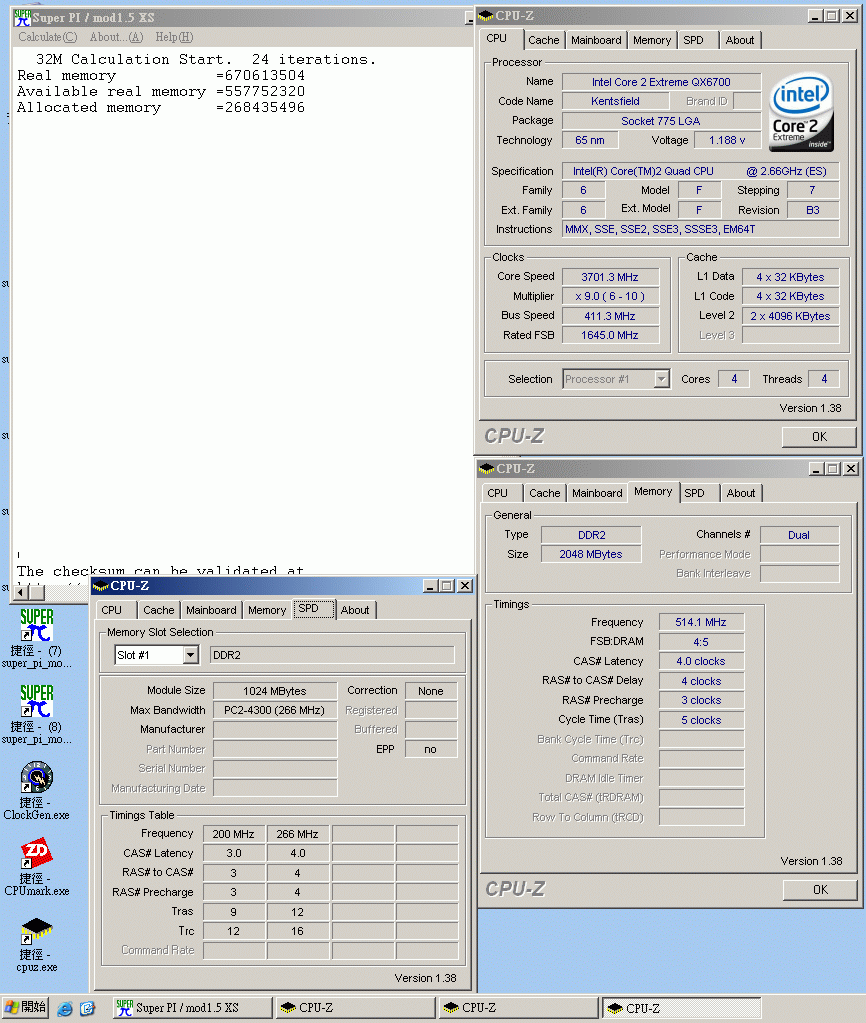Select About tab in CPU-Z Memory window
The image size is (866, 1023).
pyautogui.click(x=741, y=493)
